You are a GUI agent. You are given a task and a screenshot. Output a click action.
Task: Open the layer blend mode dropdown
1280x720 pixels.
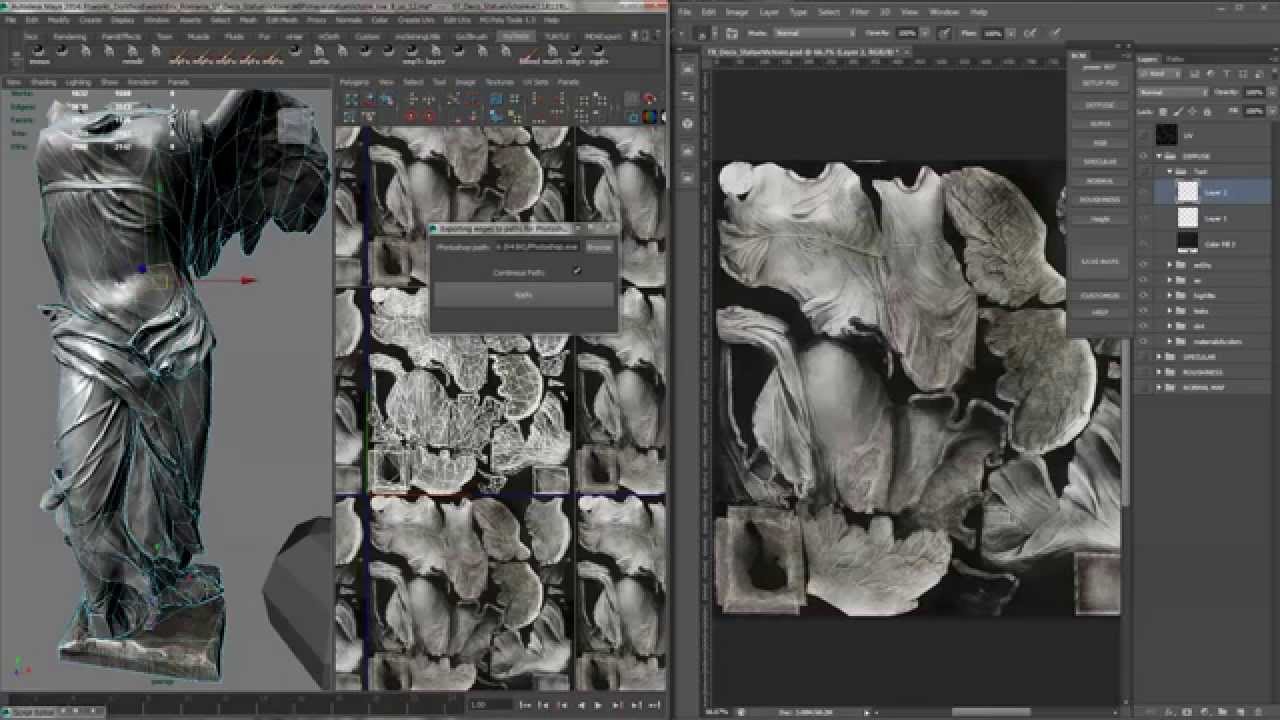(x=1173, y=92)
